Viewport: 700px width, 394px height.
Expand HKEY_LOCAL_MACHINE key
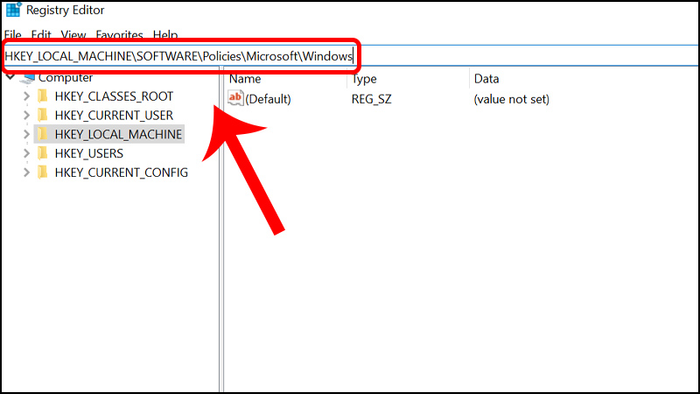pos(26,134)
